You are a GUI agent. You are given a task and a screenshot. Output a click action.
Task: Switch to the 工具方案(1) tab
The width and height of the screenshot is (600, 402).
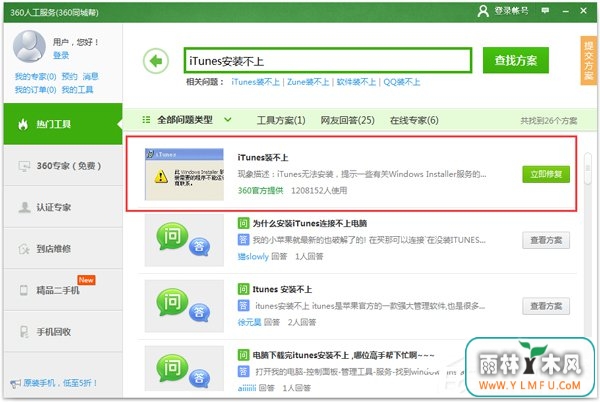281,120
